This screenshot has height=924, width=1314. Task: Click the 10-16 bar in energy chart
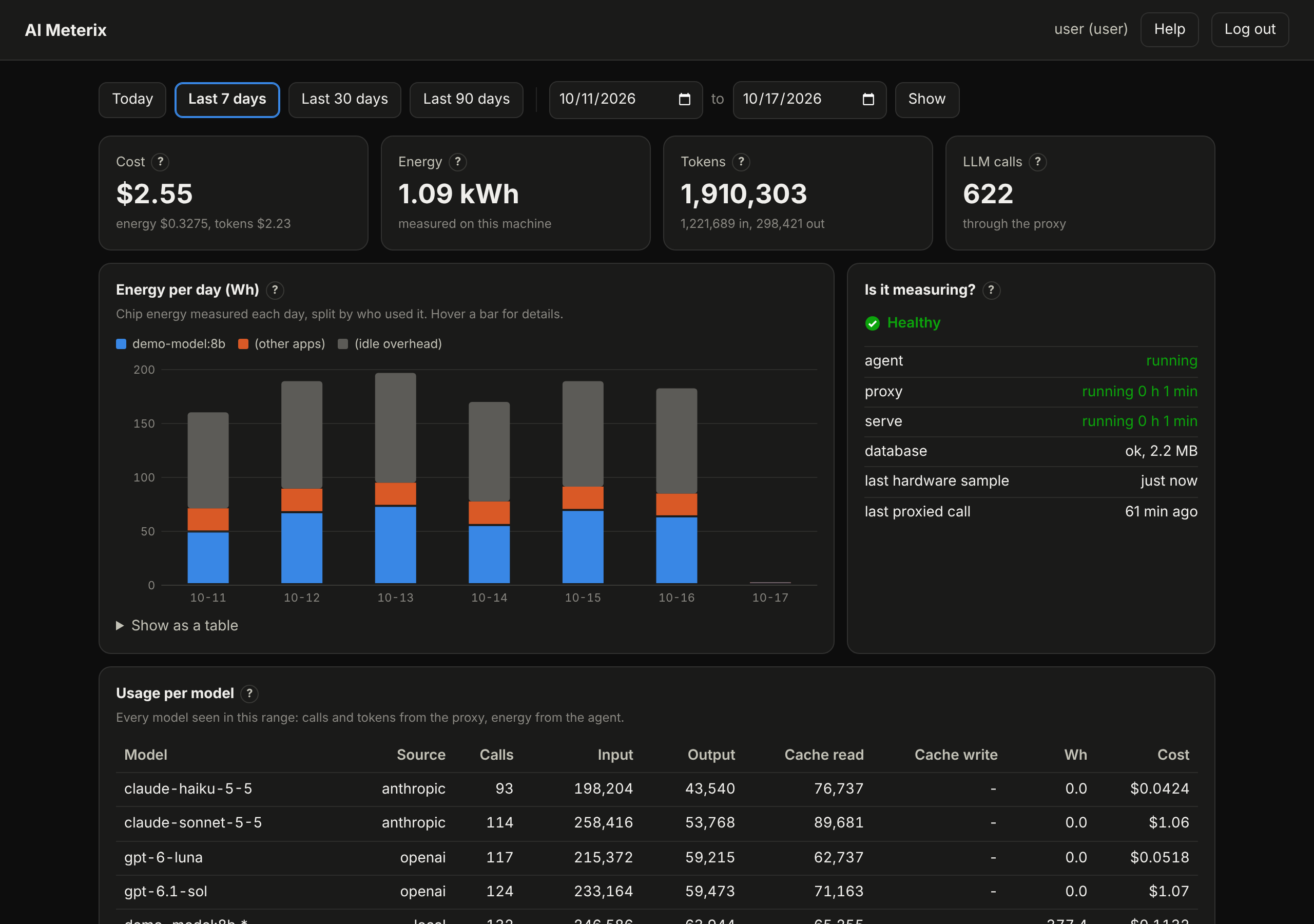(x=677, y=486)
